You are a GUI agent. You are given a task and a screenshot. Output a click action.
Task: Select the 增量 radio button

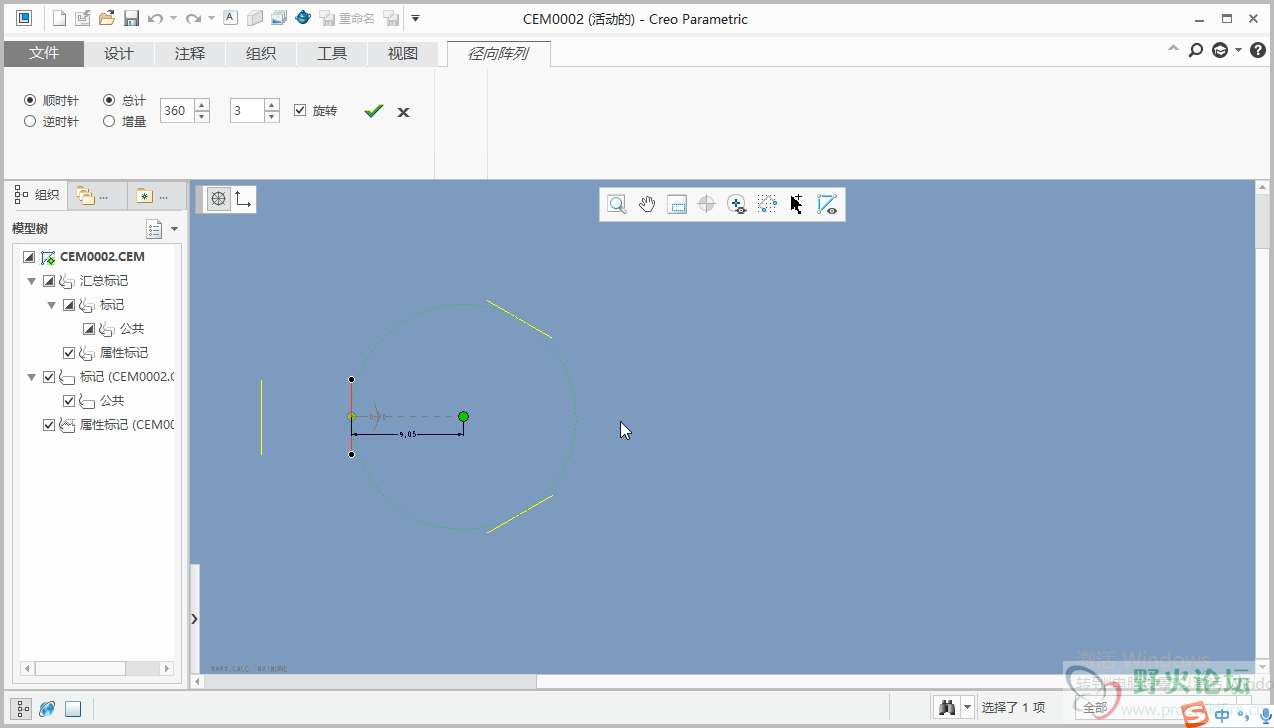point(109,122)
